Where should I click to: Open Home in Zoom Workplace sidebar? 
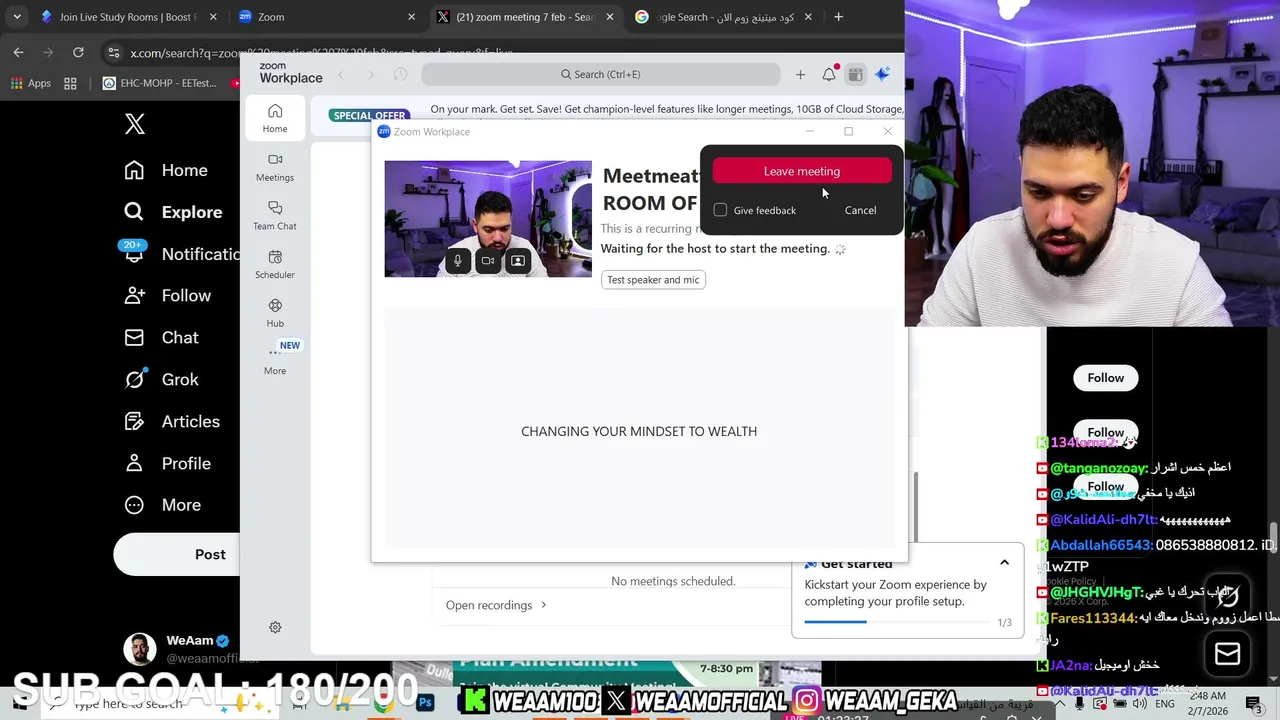pos(275,118)
